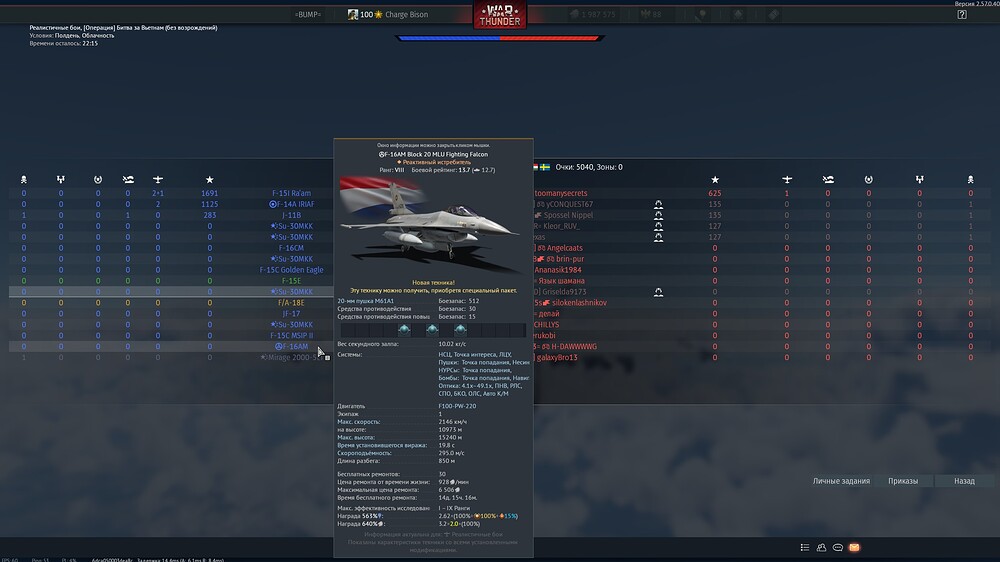The width and height of the screenshot is (1000, 562).
Task: Click the Charge Bison player name
Action: point(406,14)
